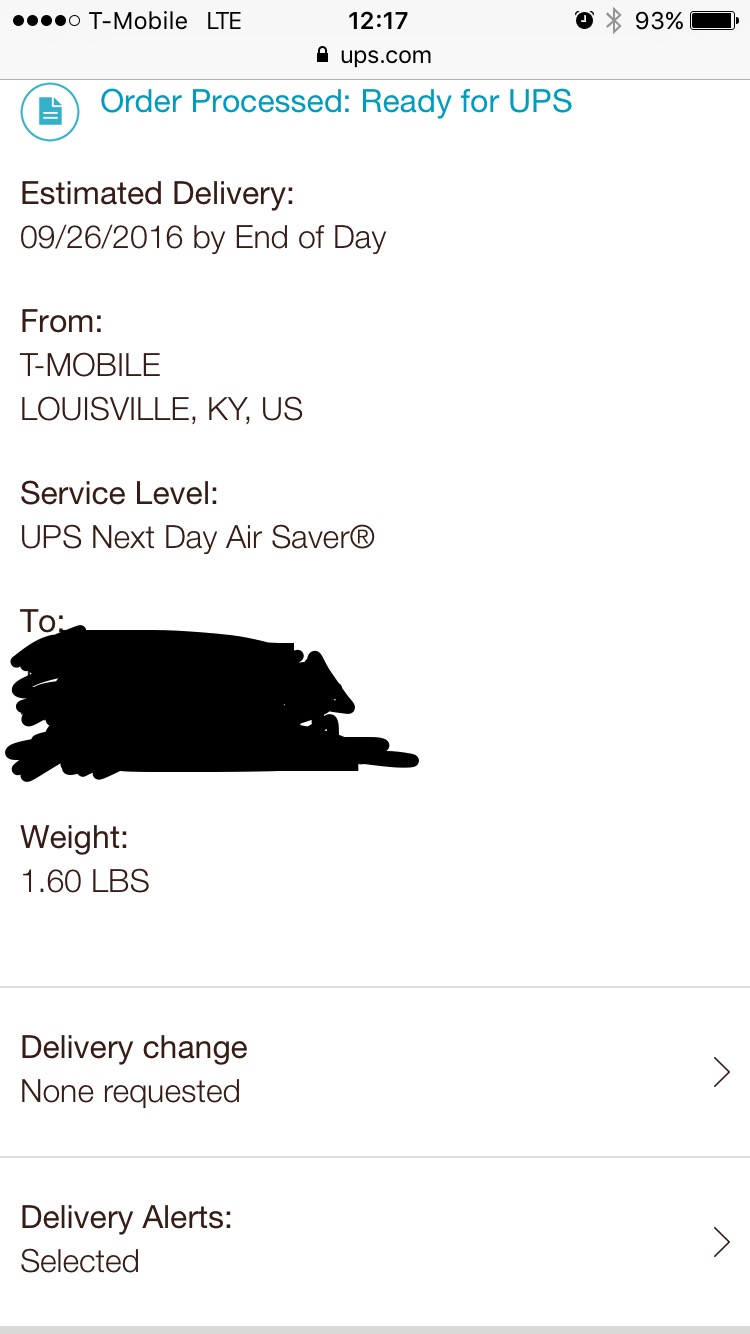Tap the "Selected" delivery alerts status

(x=80, y=1261)
